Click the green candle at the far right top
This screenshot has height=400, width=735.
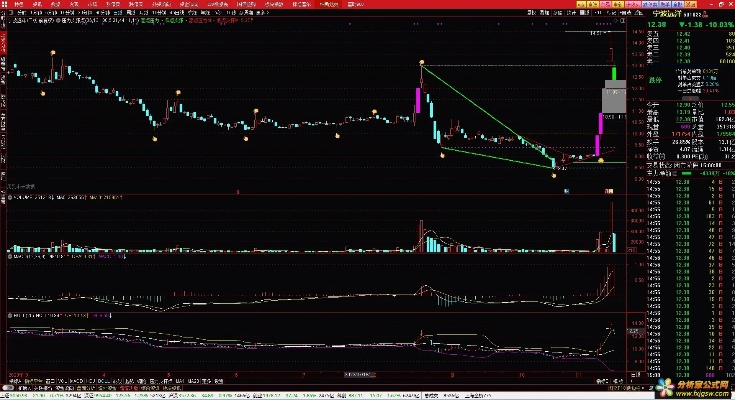pyautogui.click(x=612, y=75)
